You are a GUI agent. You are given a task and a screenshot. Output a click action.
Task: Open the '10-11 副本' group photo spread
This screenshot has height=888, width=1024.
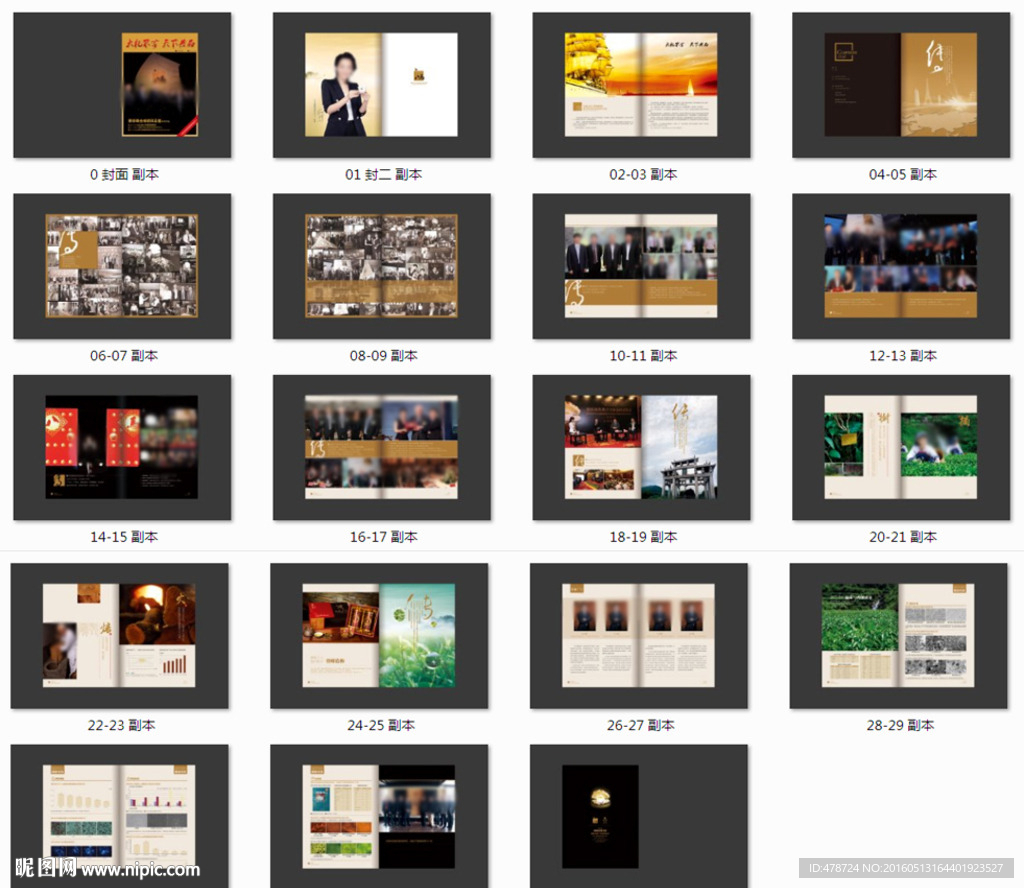tap(641, 266)
